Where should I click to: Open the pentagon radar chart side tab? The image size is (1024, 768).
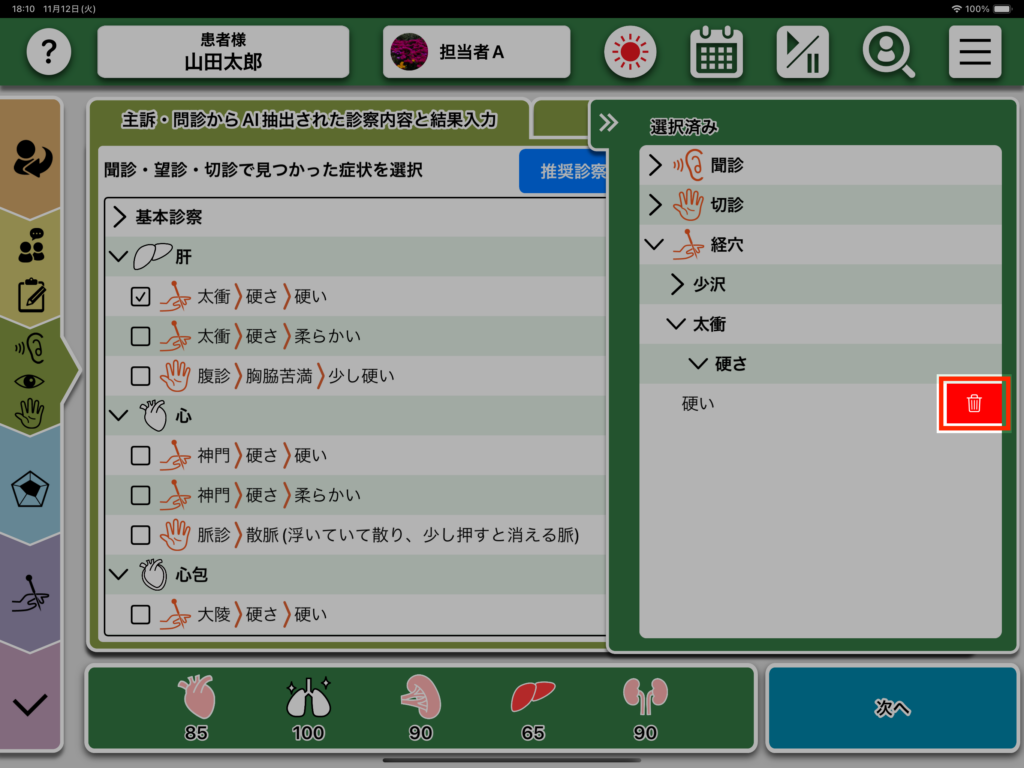30,490
